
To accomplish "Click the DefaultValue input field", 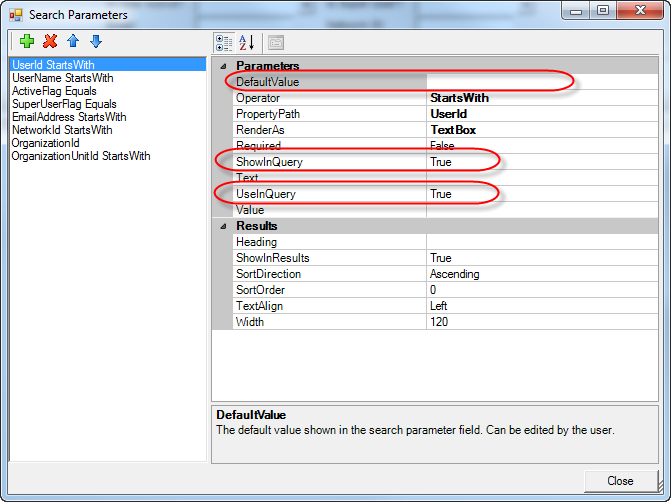I will click(500, 82).
